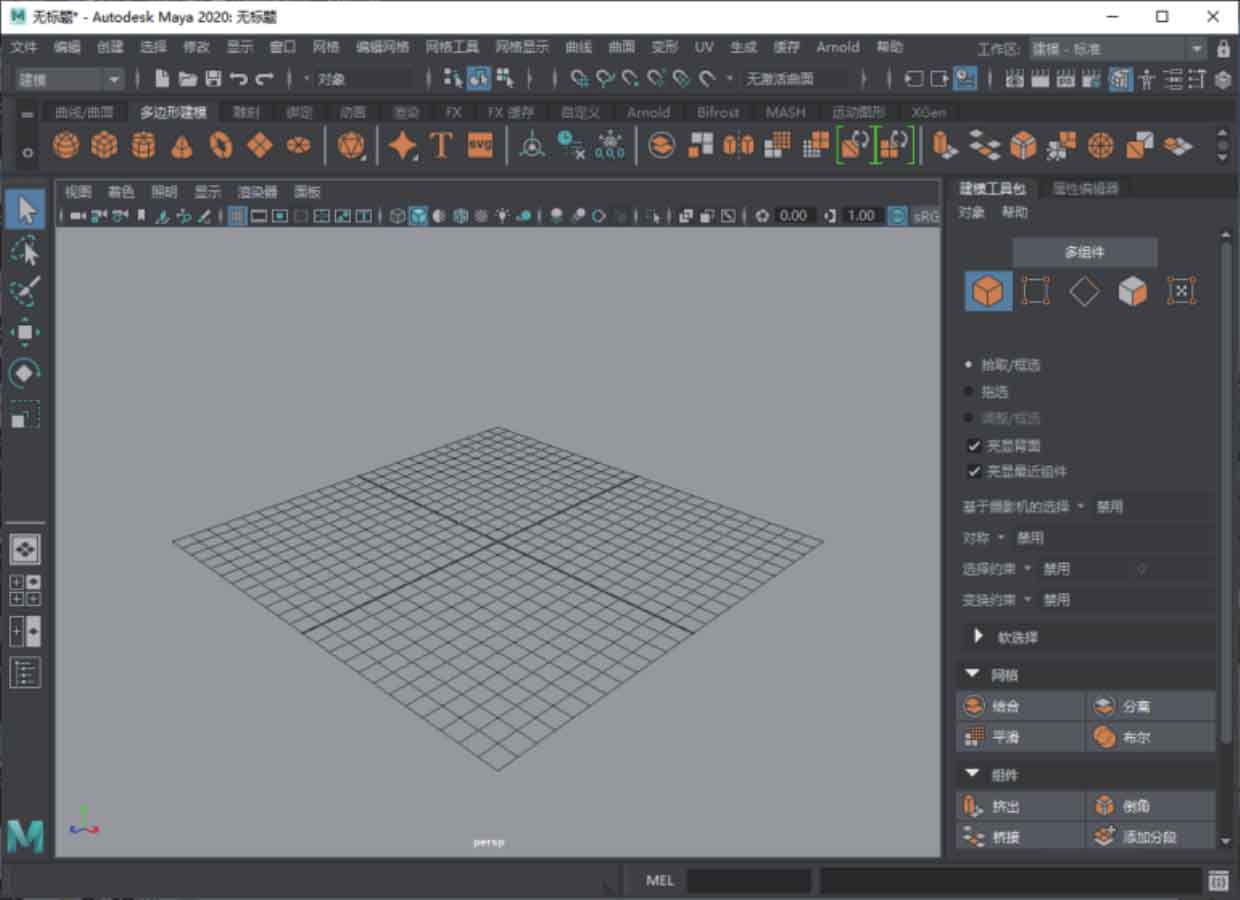Image resolution: width=1240 pixels, height=900 pixels.
Task: Select object mode orange cube in toolkit
Action: click(x=988, y=291)
